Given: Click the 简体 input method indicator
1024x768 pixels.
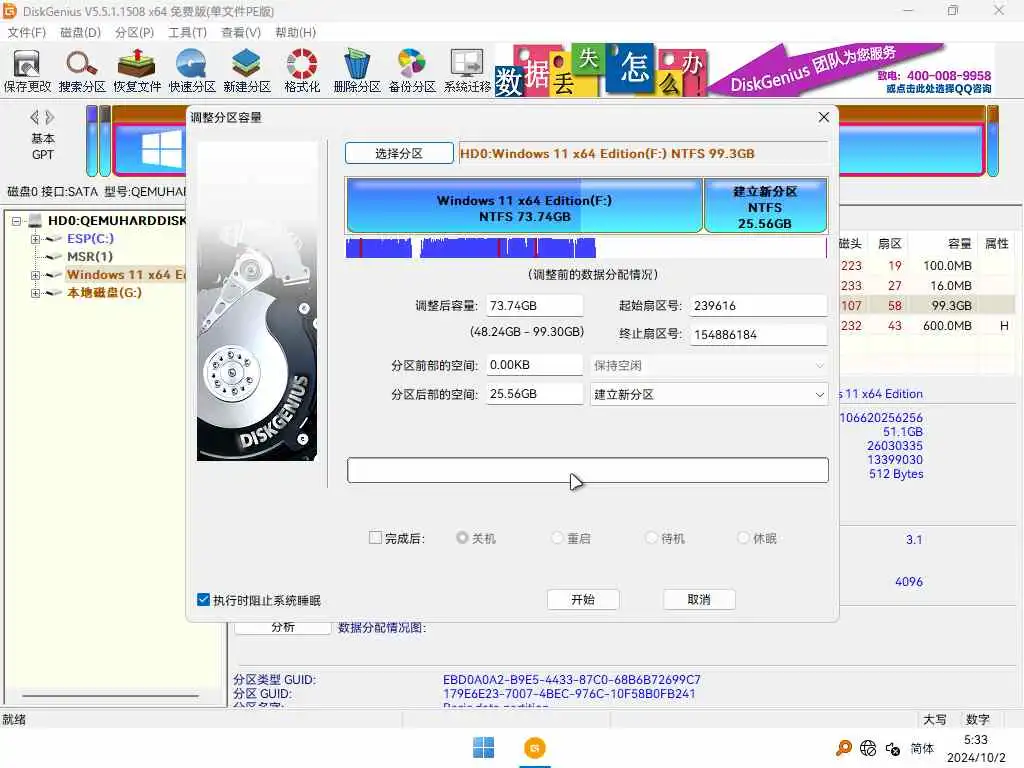Looking at the screenshot, I should coord(922,748).
